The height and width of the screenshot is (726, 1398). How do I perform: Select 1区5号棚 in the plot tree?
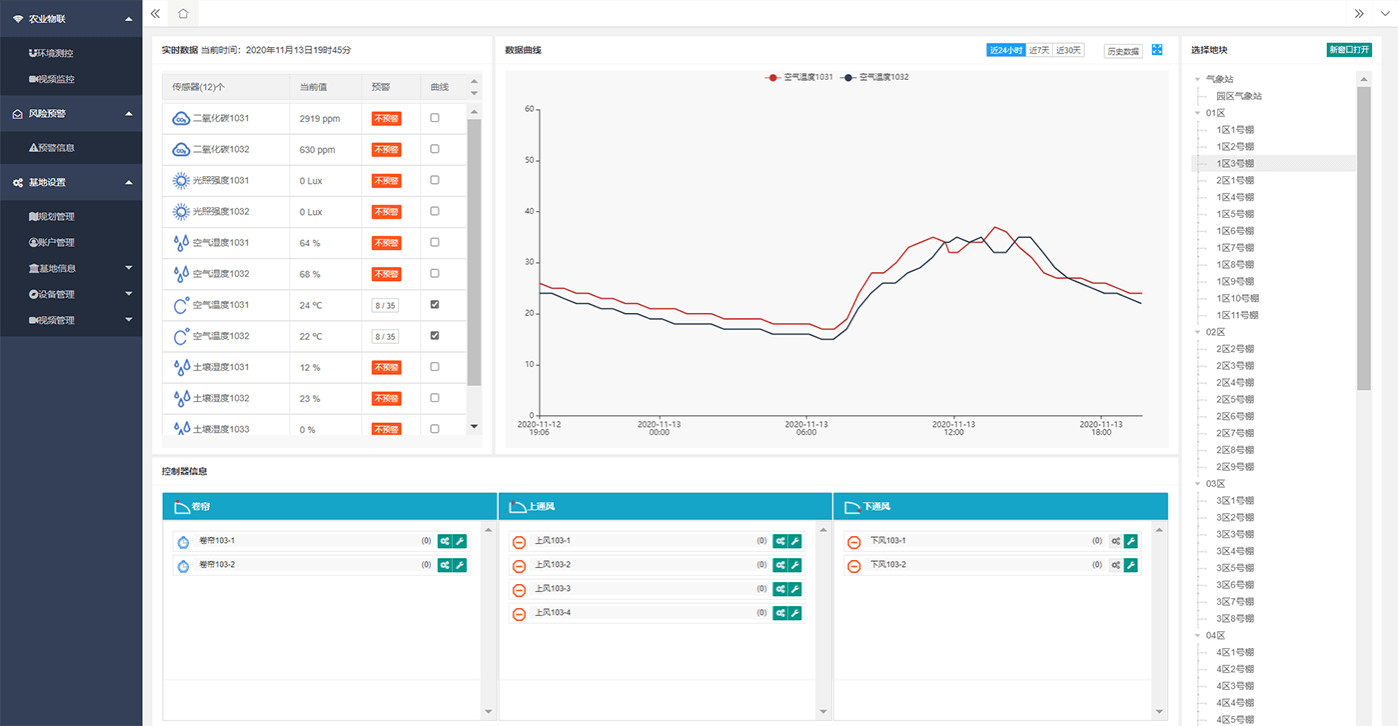tap(1235, 214)
